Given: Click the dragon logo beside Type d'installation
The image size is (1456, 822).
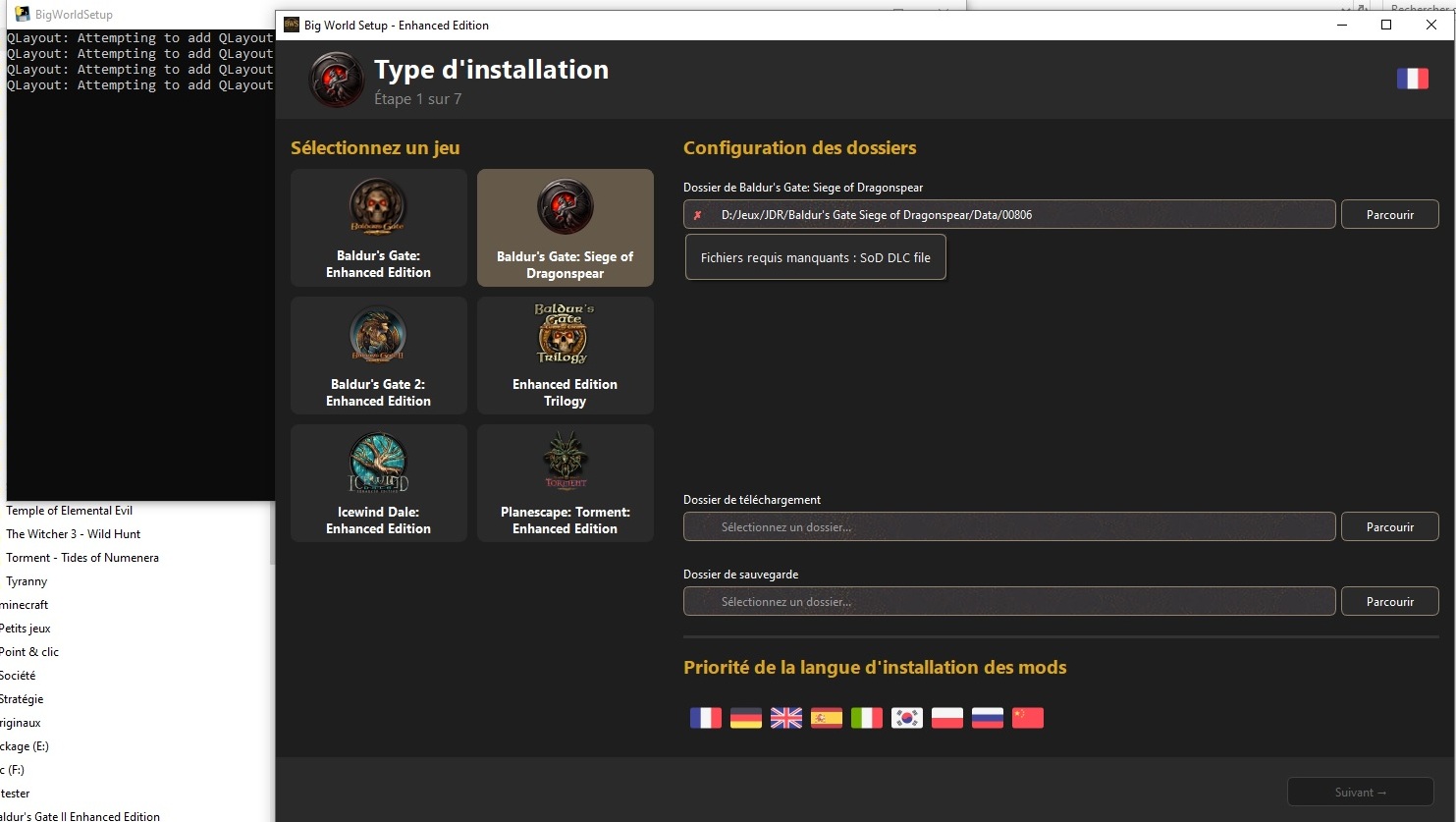Looking at the screenshot, I should pos(337,80).
